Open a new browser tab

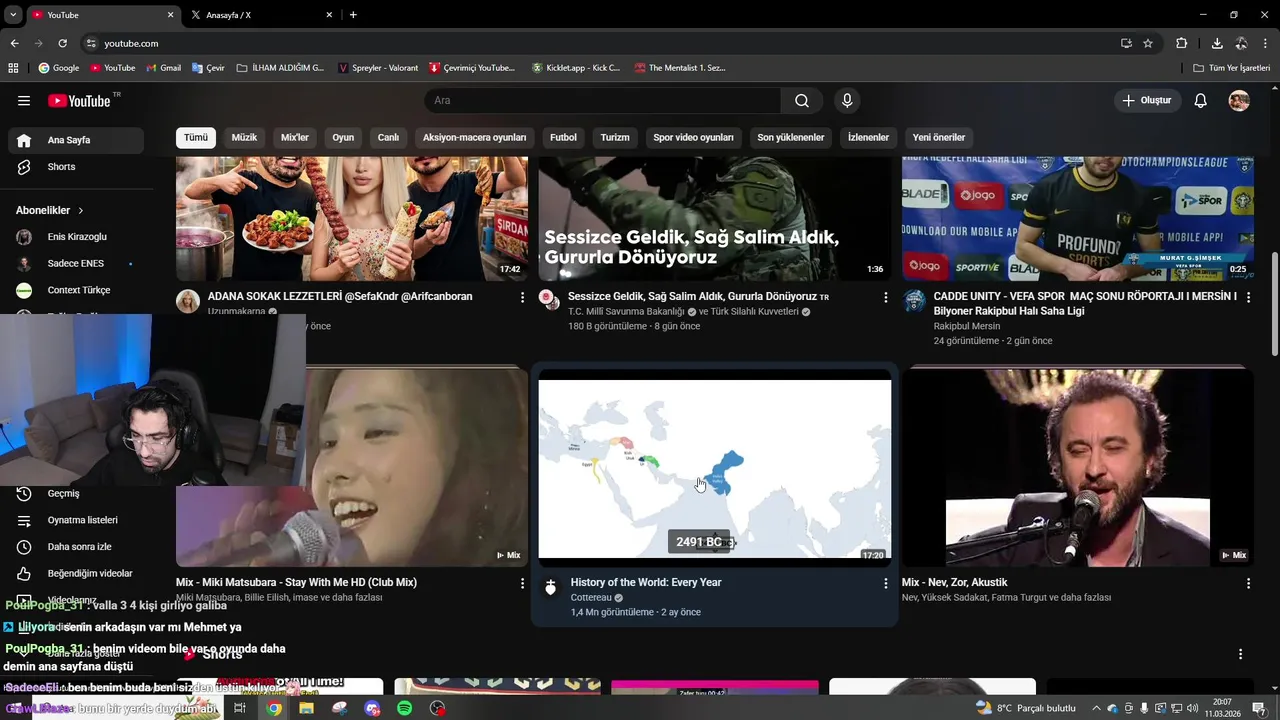[353, 15]
